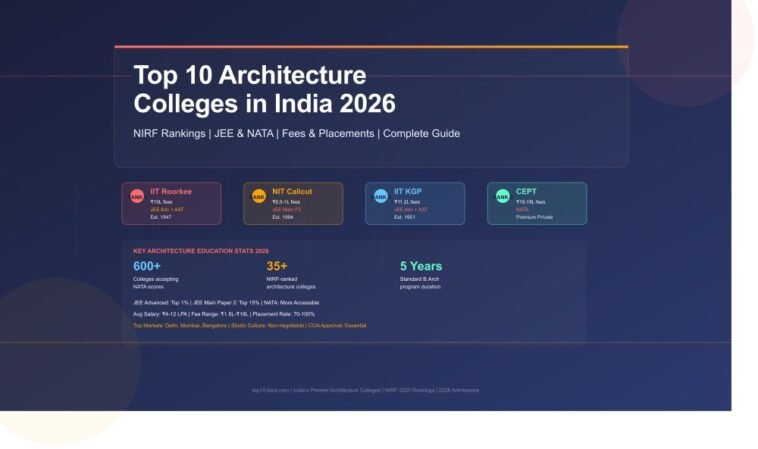Click the "Top Markets: Delhi, Mumbai, Bangalore" line
The width and height of the screenshot is (758, 449).
tap(249, 326)
